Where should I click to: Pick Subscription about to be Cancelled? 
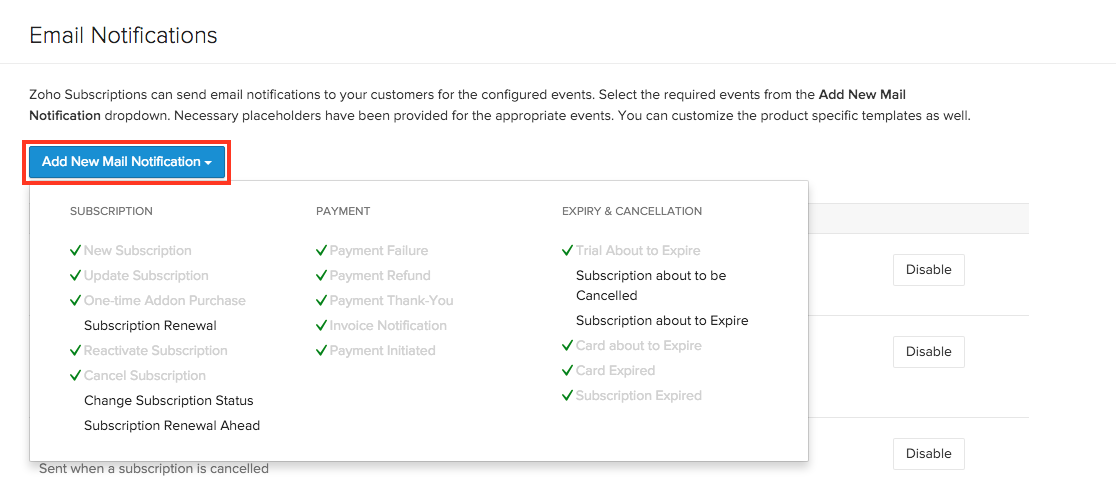click(651, 285)
